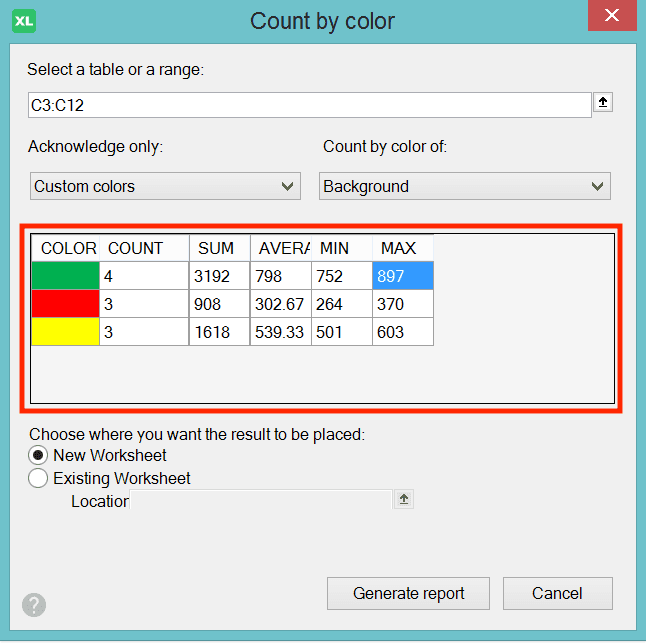Click the red color swatch row

[66, 304]
